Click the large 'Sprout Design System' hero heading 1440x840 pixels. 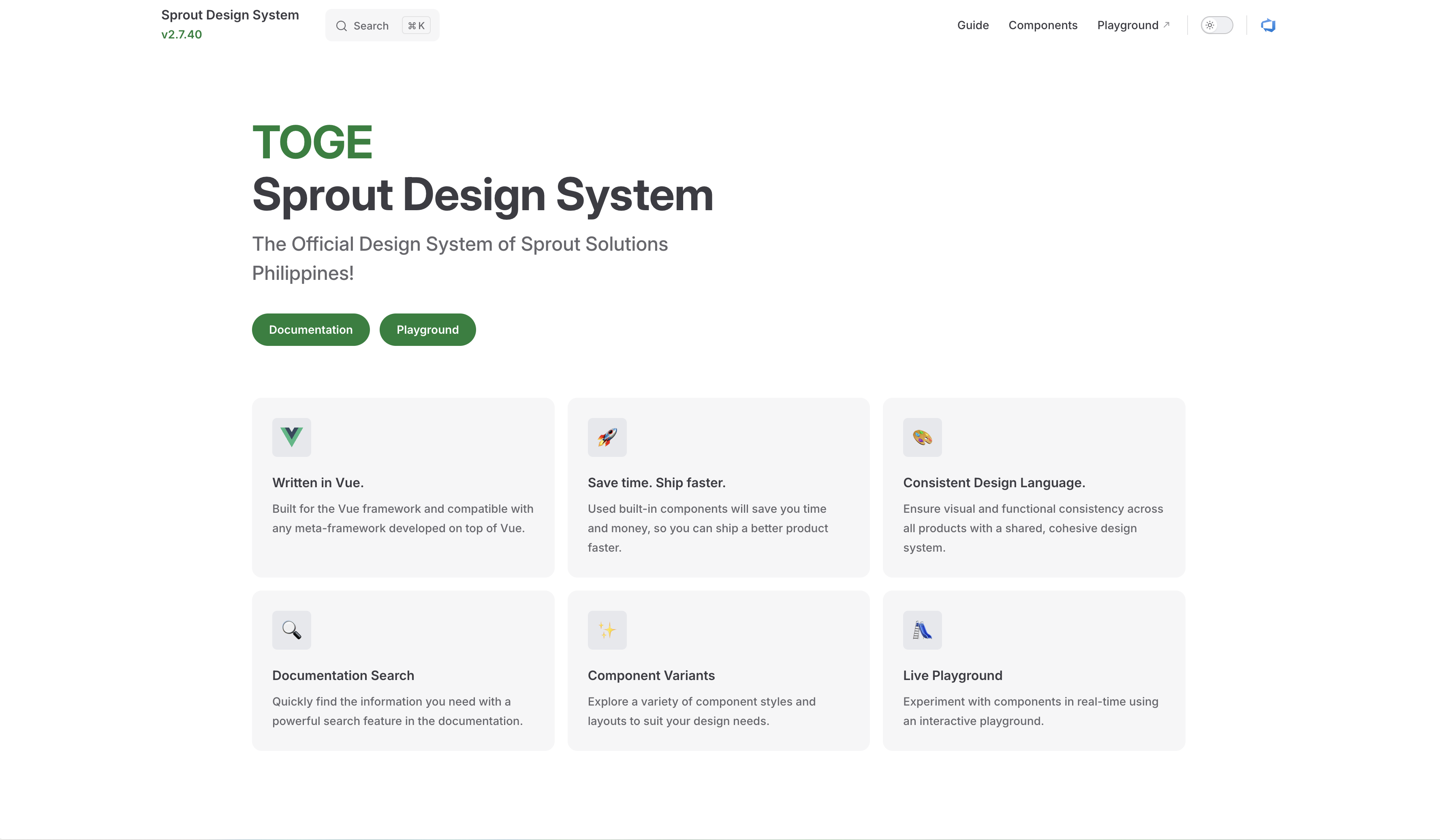tap(482, 195)
